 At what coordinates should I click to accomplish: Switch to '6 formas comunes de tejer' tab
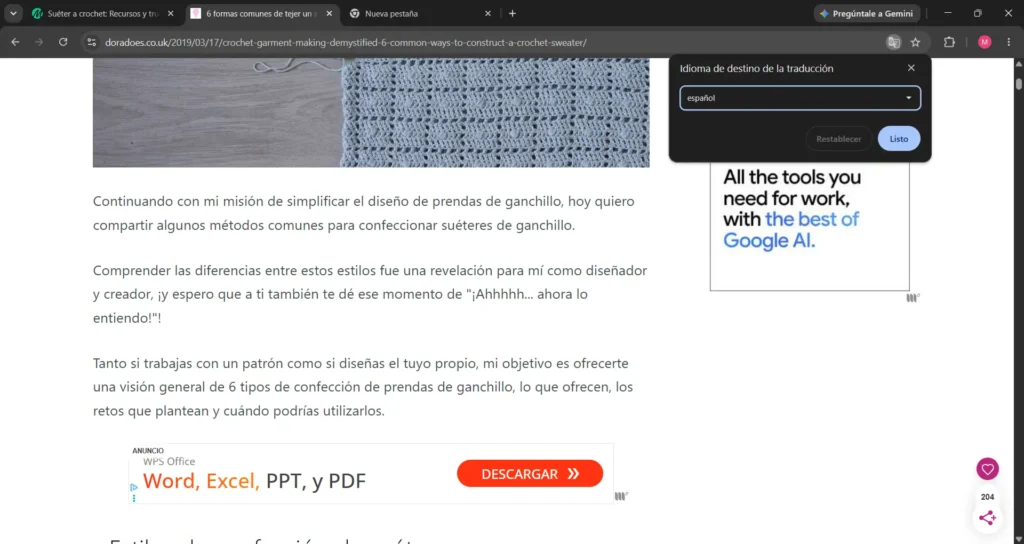tap(261, 13)
